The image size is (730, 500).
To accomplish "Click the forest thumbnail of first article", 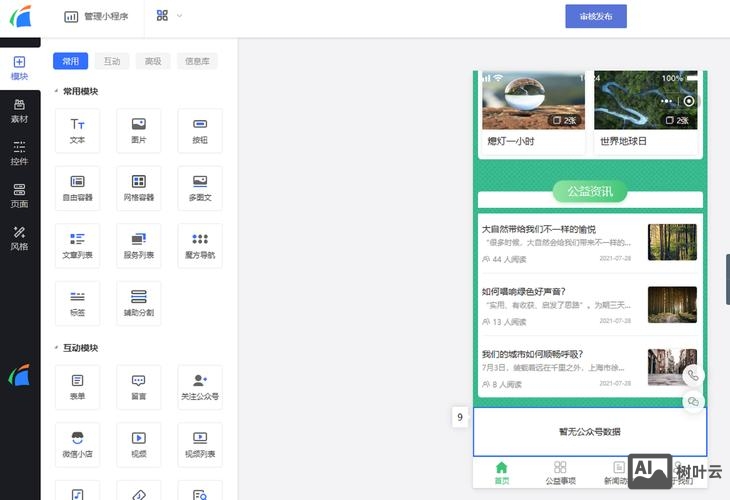I will tap(672, 242).
